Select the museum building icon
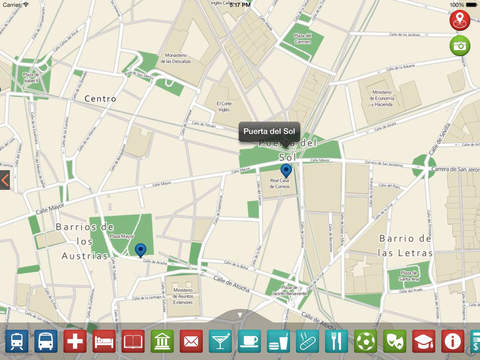 pyautogui.click(x=162, y=341)
